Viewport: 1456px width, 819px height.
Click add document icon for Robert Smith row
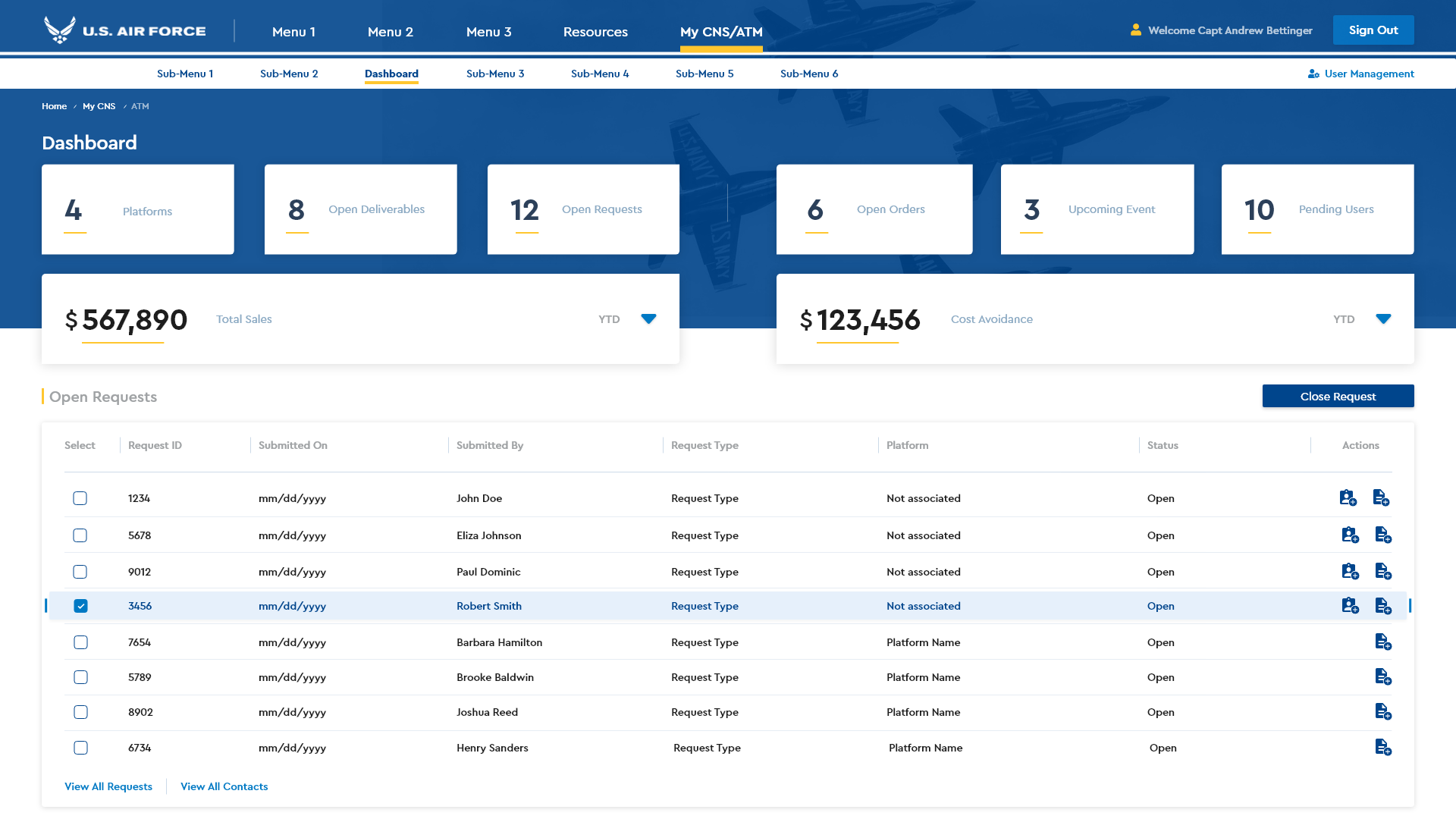pyautogui.click(x=1382, y=606)
